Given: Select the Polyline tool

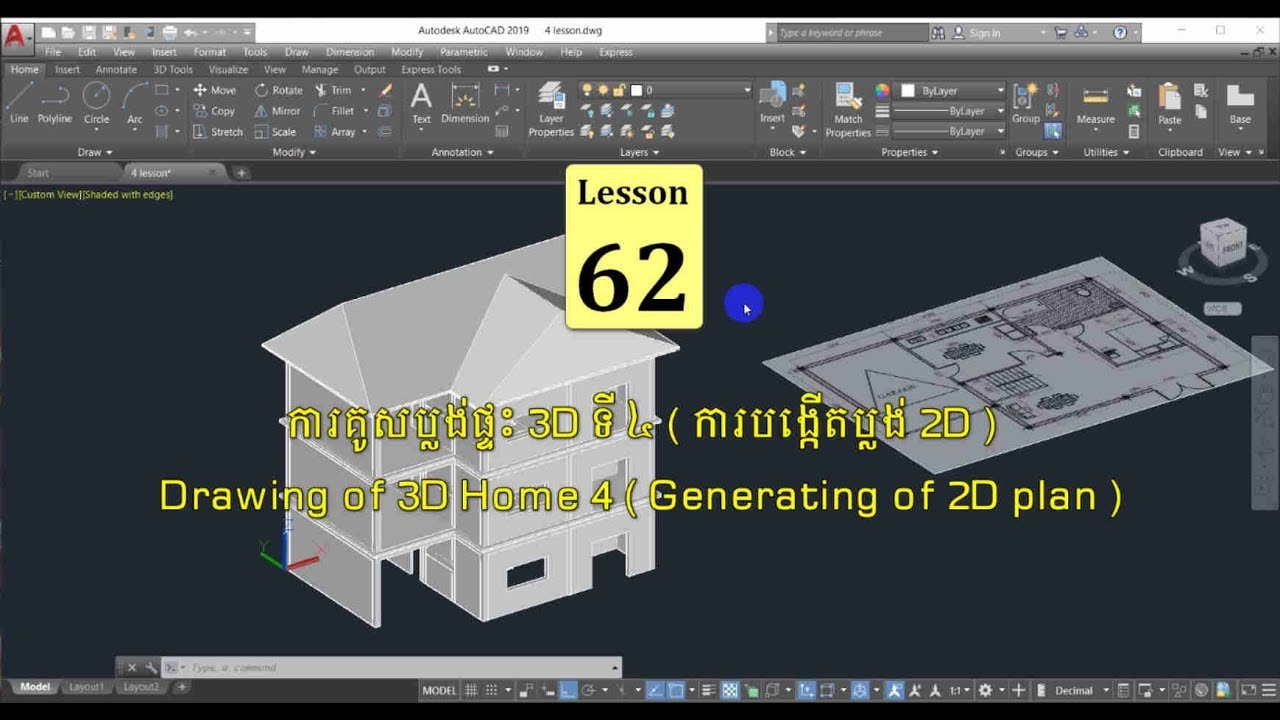Looking at the screenshot, I should point(55,104).
